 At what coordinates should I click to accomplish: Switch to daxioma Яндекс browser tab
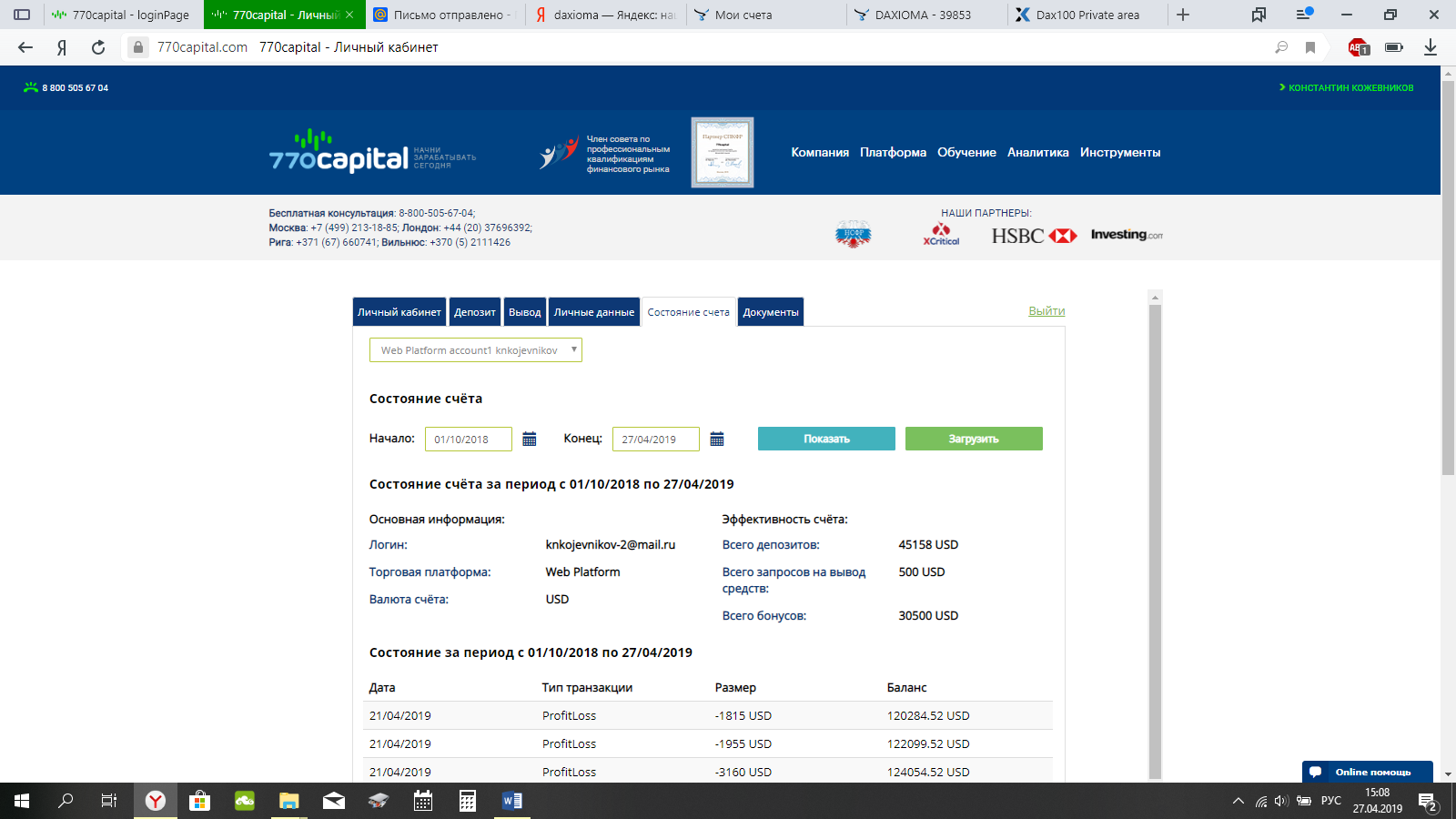tap(606, 15)
